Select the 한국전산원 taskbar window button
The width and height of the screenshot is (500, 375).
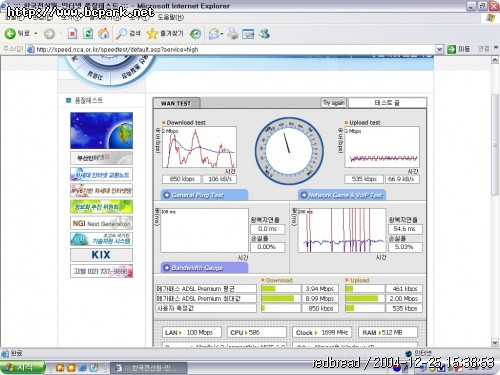[x=148, y=368]
